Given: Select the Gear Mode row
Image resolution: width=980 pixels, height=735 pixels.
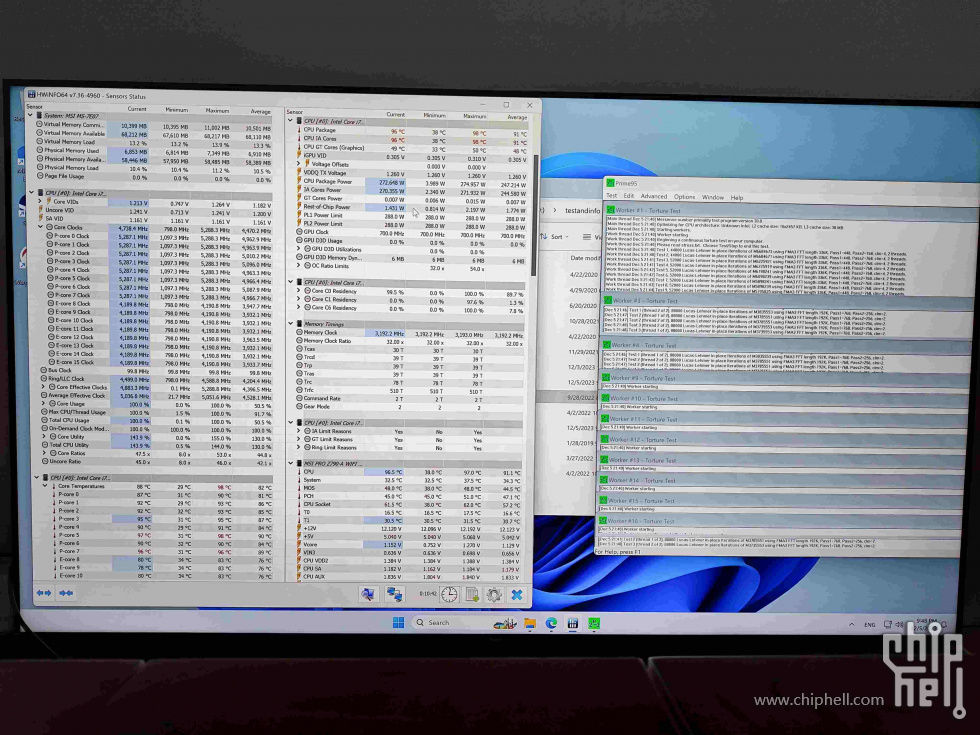Looking at the screenshot, I should pos(409,406).
